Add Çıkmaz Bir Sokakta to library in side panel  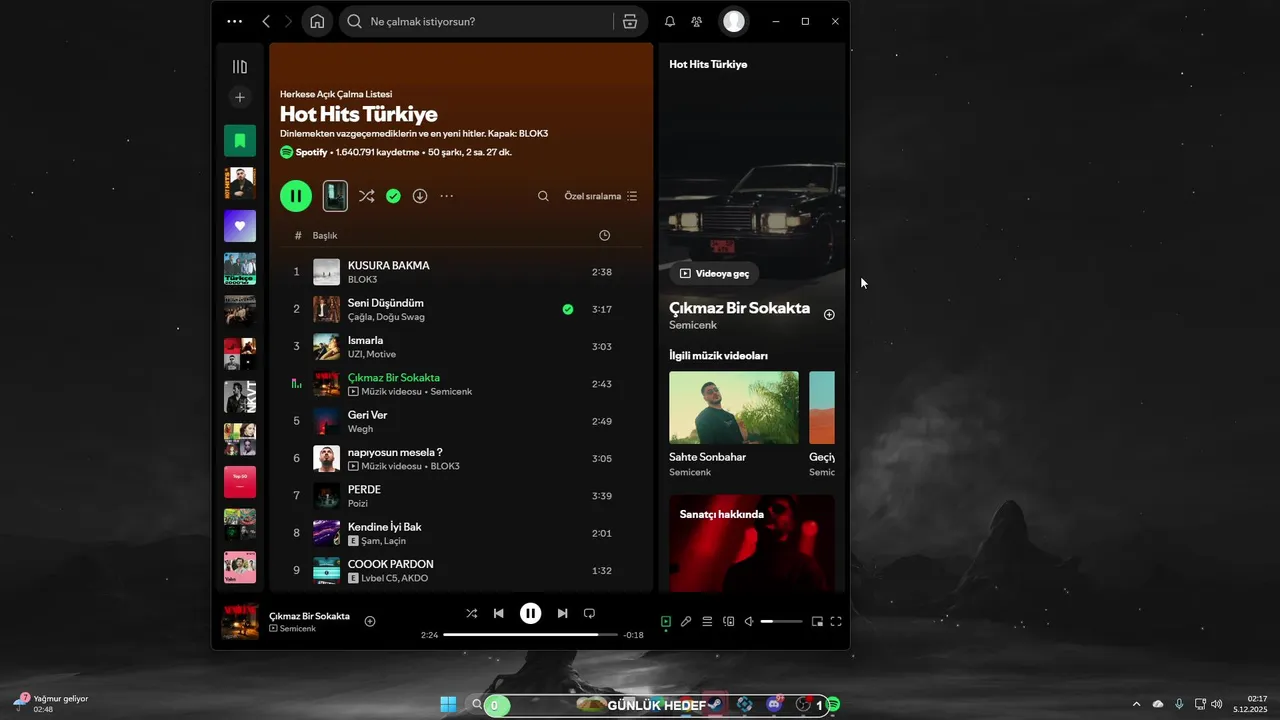click(829, 315)
